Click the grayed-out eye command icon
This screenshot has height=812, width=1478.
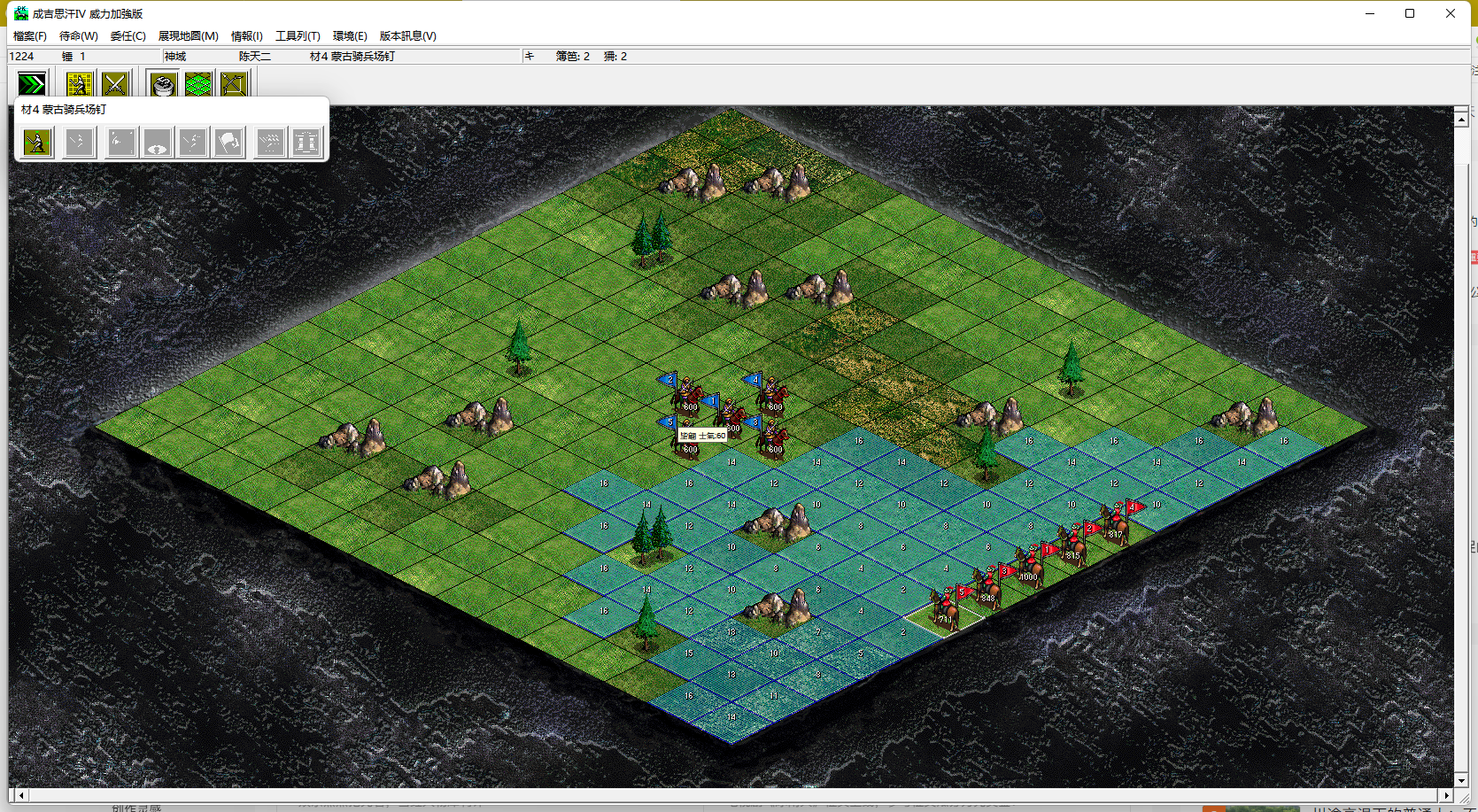[x=157, y=142]
